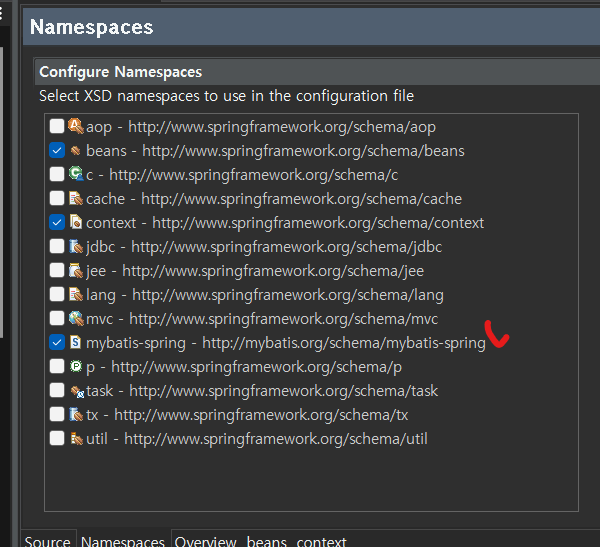Image resolution: width=600 pixels, height=547 pixels.
Task: Switch to the context tab
Action: click(x=321, y=541)
